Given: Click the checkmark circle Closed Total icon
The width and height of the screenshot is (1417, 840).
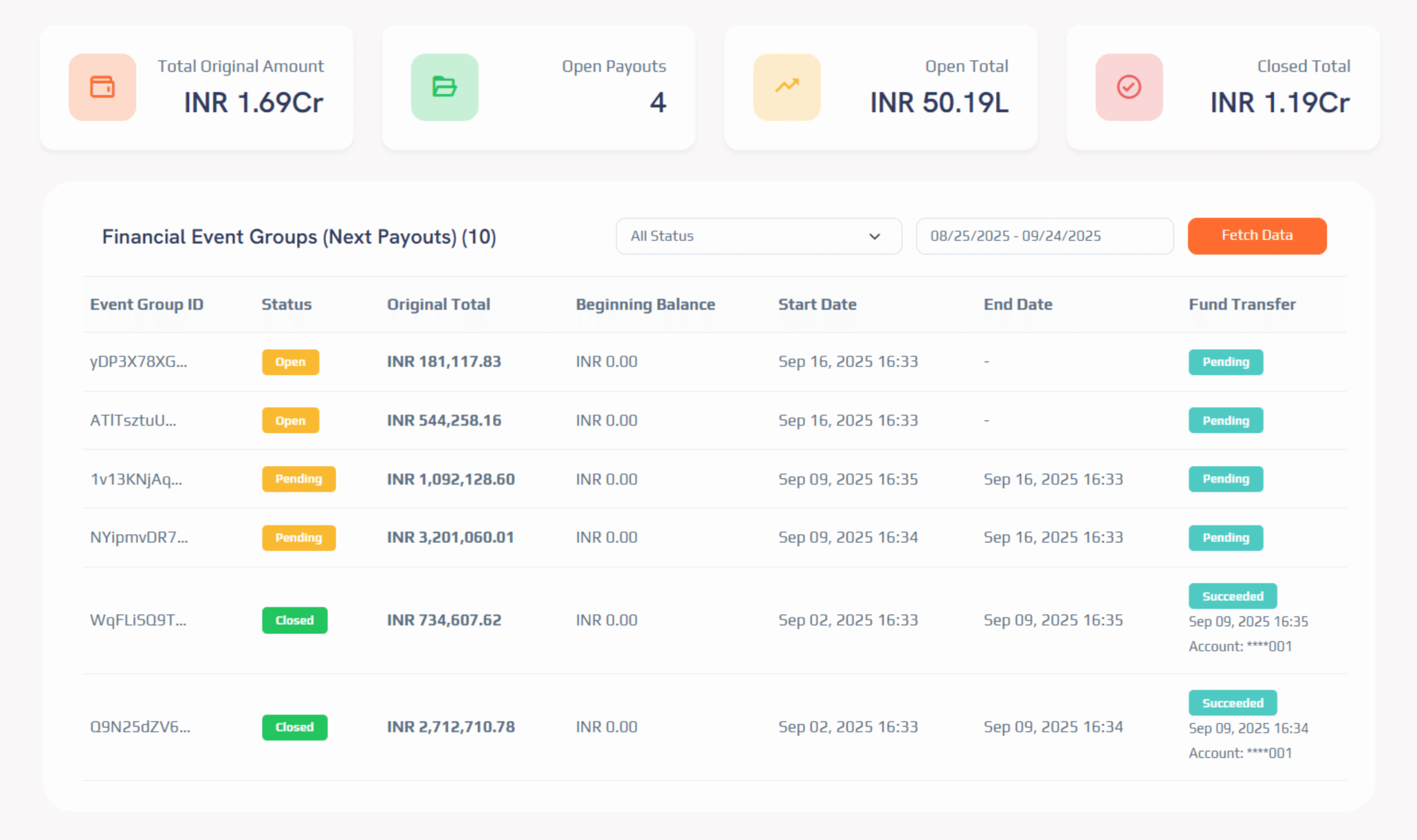Looking at the screenshot, I should (1129, 87).
